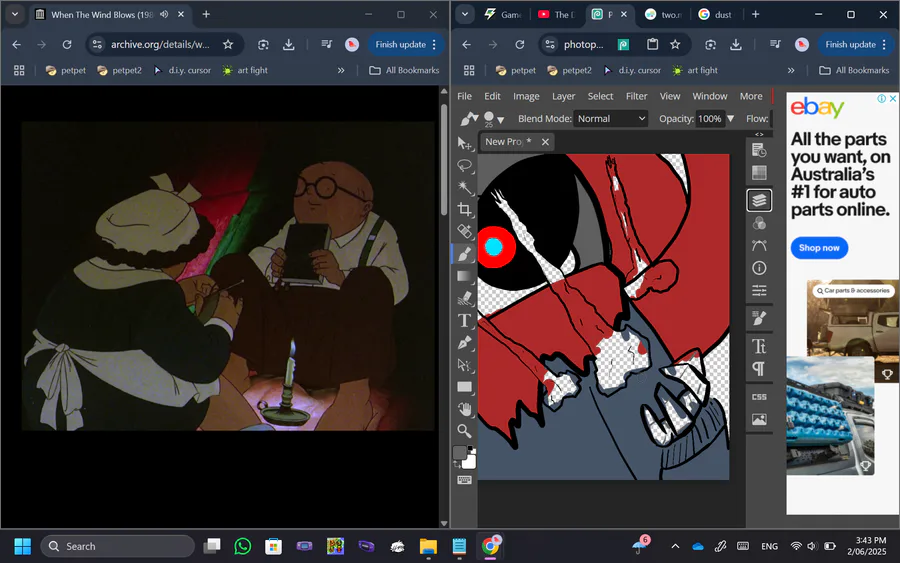Select the Eraser tool
Screen dimensions: 900x563
(x=464, y=298)
